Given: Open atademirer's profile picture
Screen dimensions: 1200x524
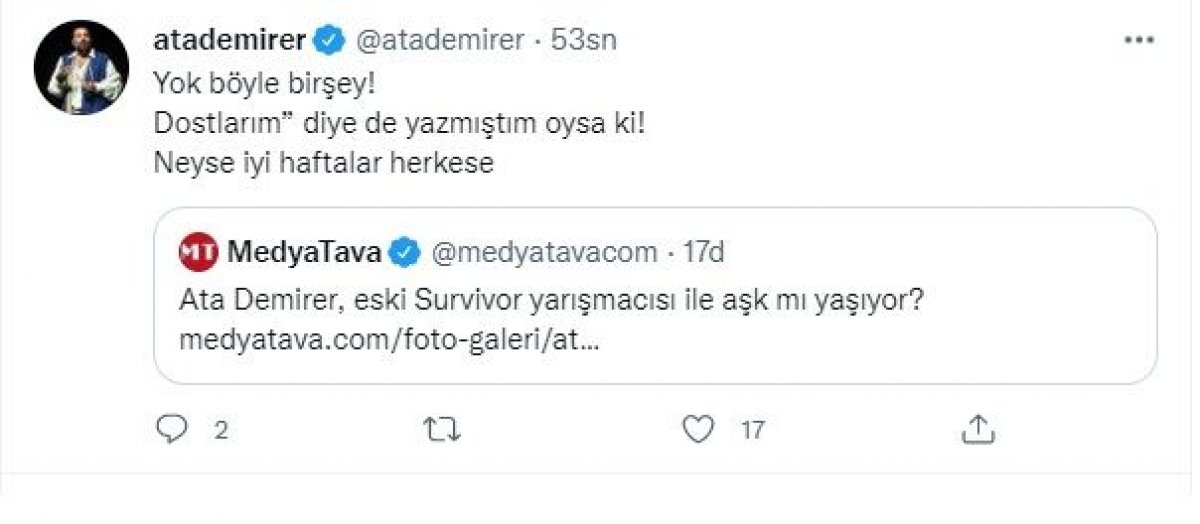Looking at the screenshot, I should [x=81, y=66].
